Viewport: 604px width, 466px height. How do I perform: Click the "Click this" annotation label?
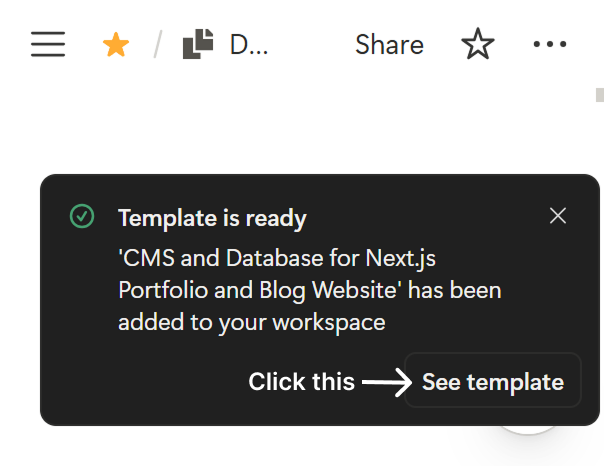[x=301, y=382]
